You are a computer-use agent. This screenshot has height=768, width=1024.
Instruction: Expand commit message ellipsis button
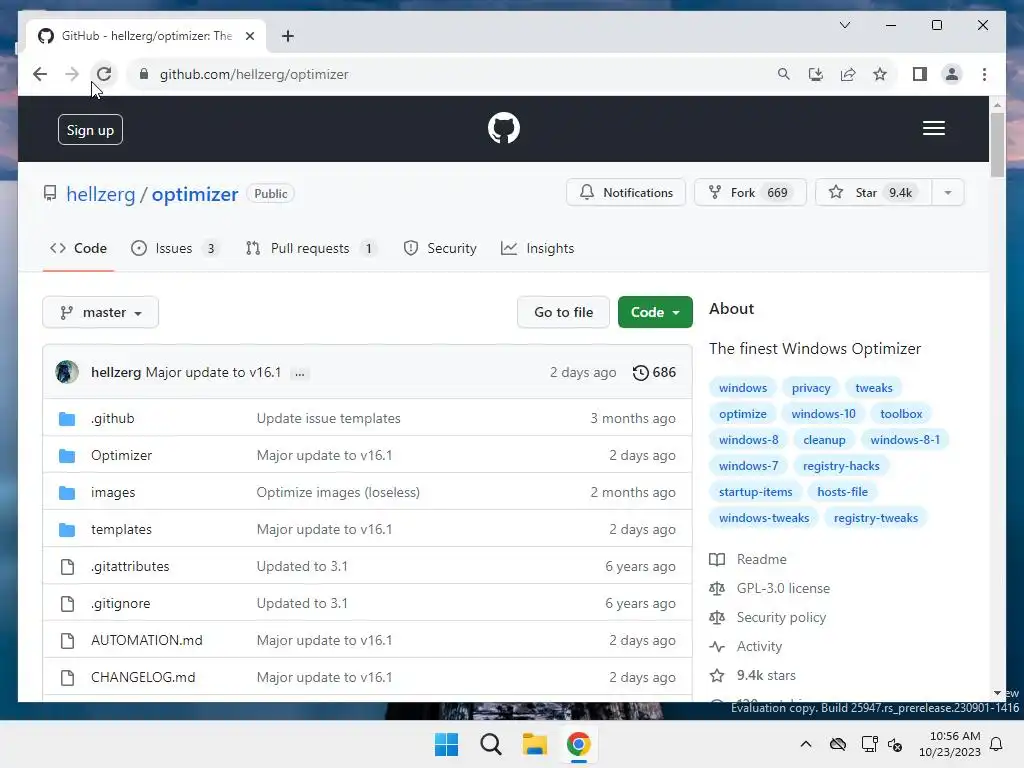pos(299,374)
